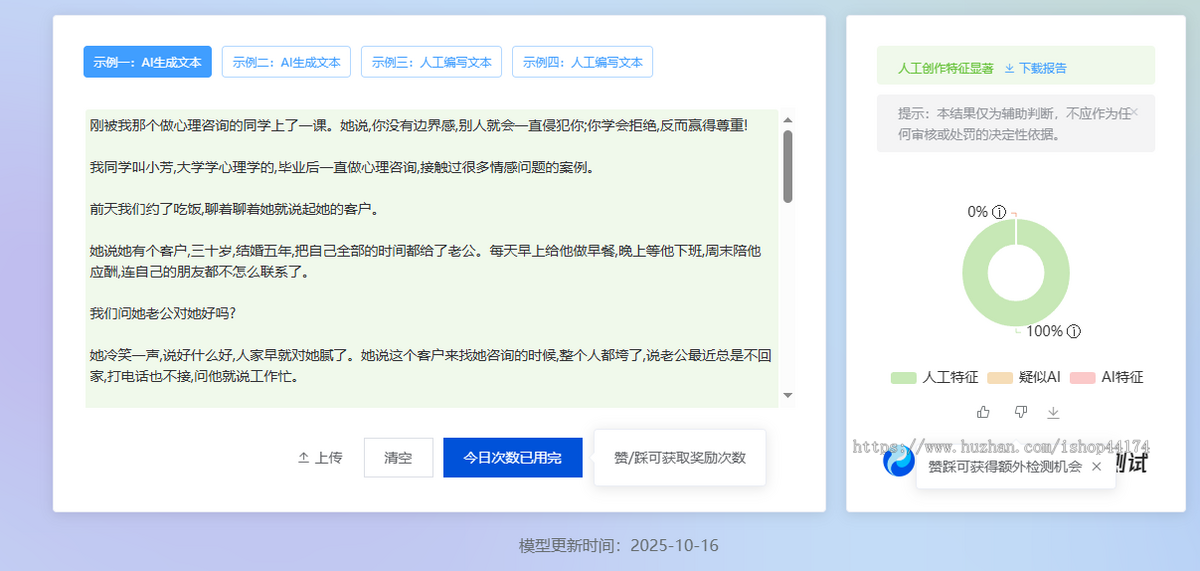The image size is (1200, 571).
Task: Click the info icon next to 100%
Action: [1074, 331]
